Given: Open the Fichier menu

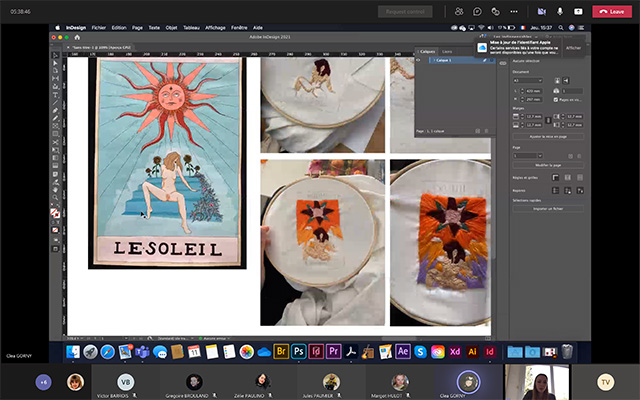Looking at the screenshot, I should pyautogui.click(x=98, y=28).
